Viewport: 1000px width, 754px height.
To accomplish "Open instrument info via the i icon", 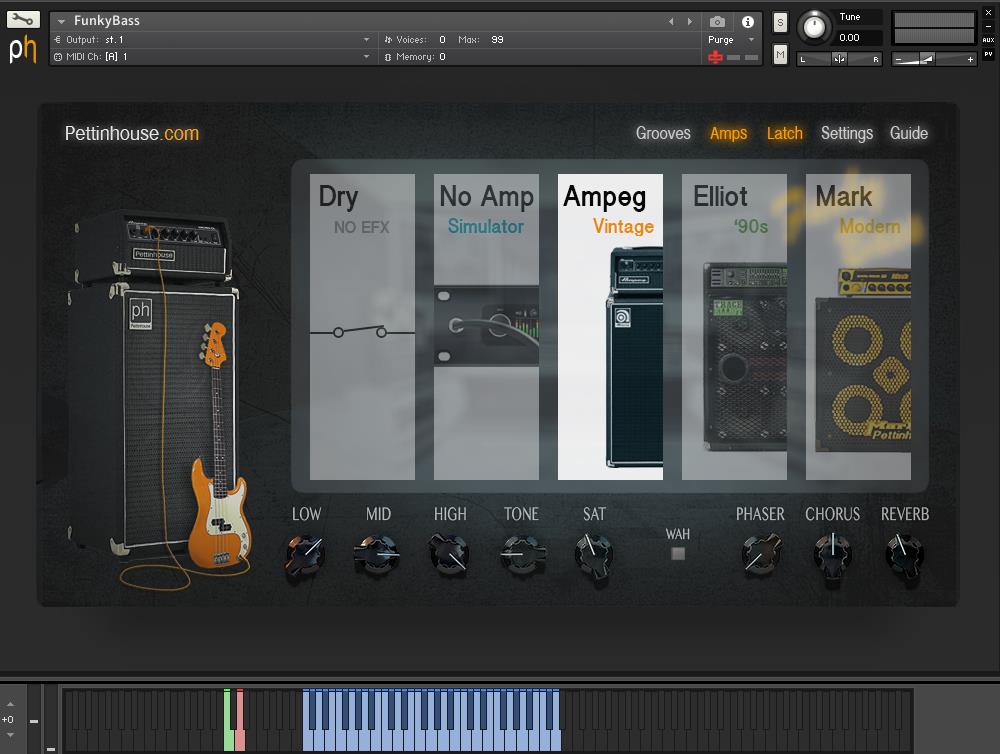I will click(x=747, y=21).
